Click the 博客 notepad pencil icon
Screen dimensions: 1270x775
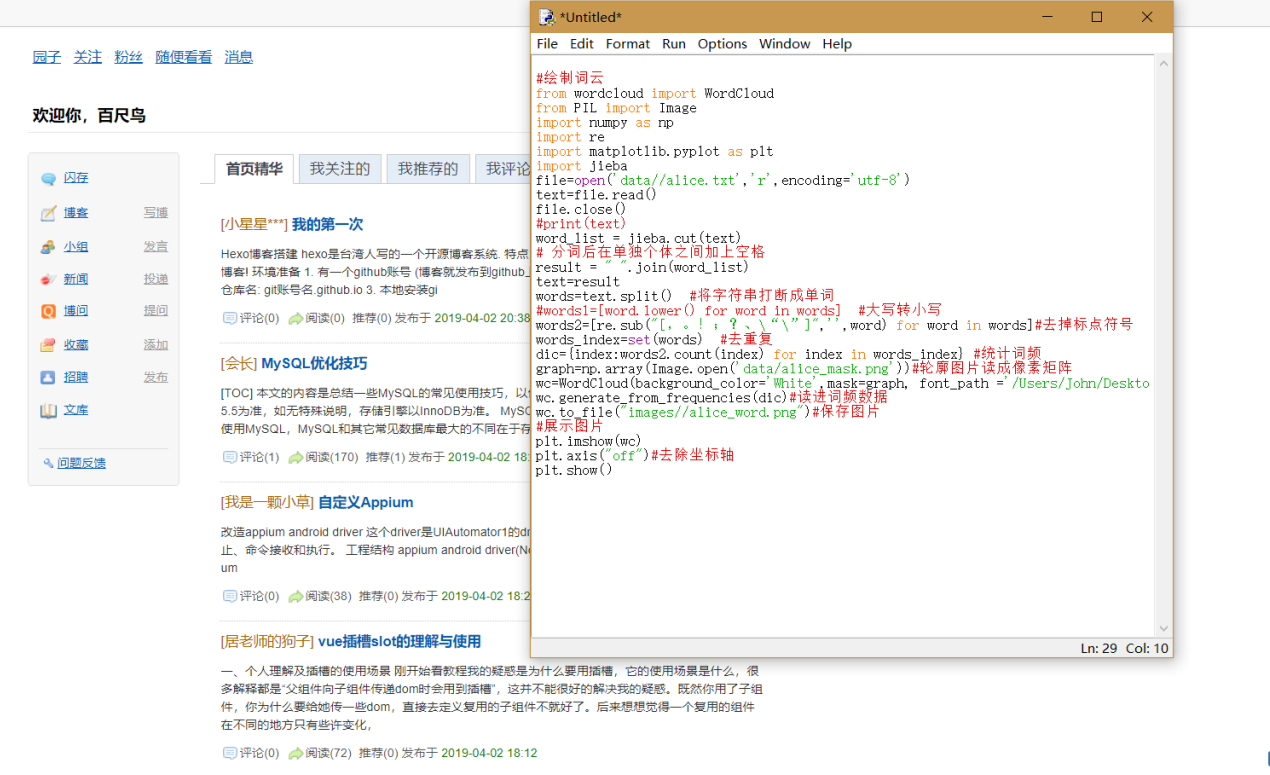[48, 213]
